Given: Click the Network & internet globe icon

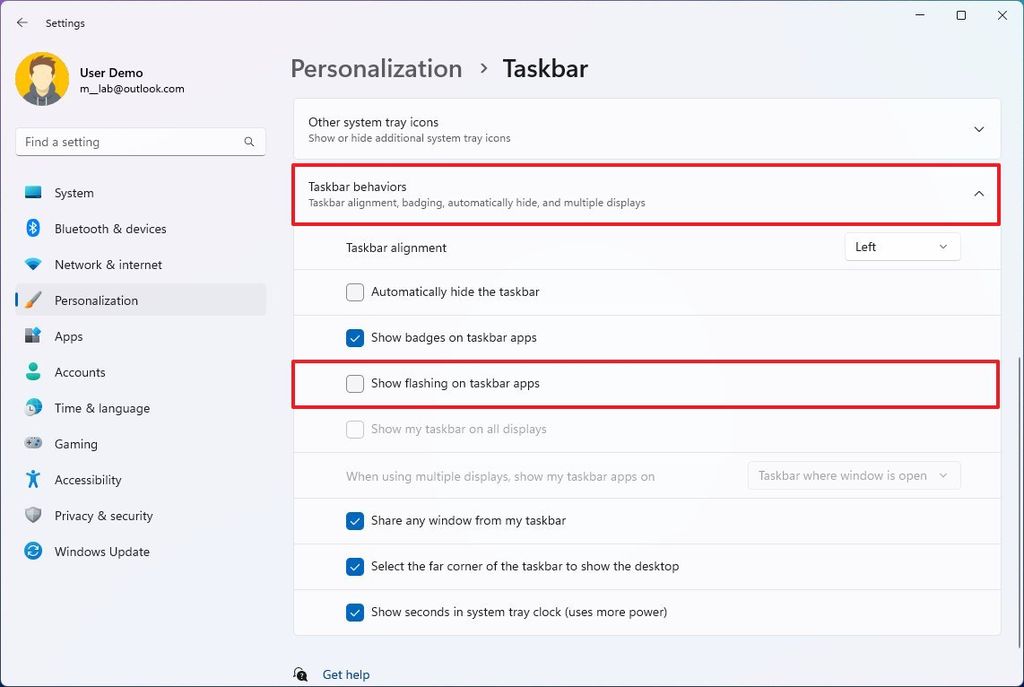Looking at the screenshot, I should (33, 264).
